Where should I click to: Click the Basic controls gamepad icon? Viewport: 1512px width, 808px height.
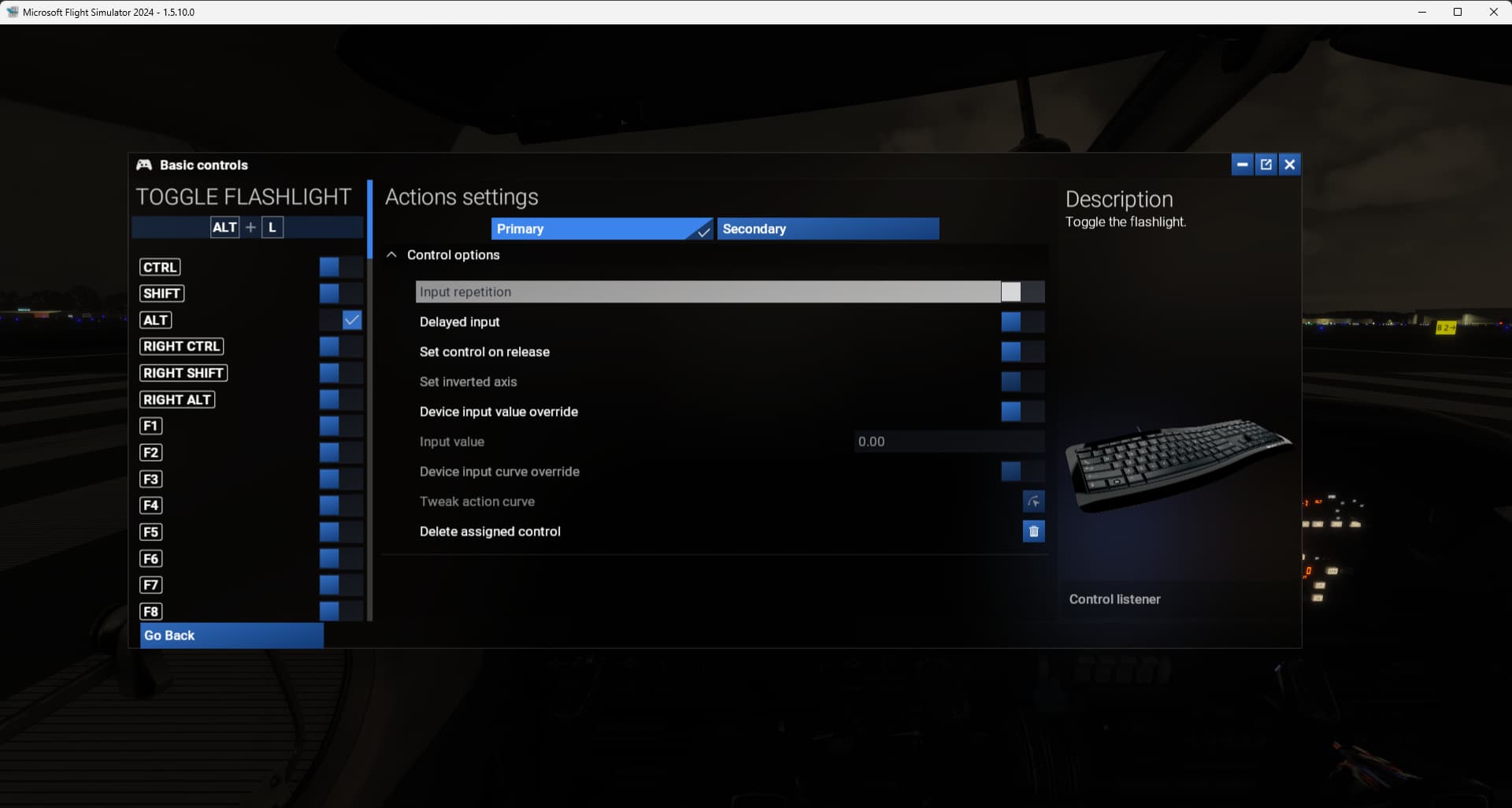click(144, 165)
